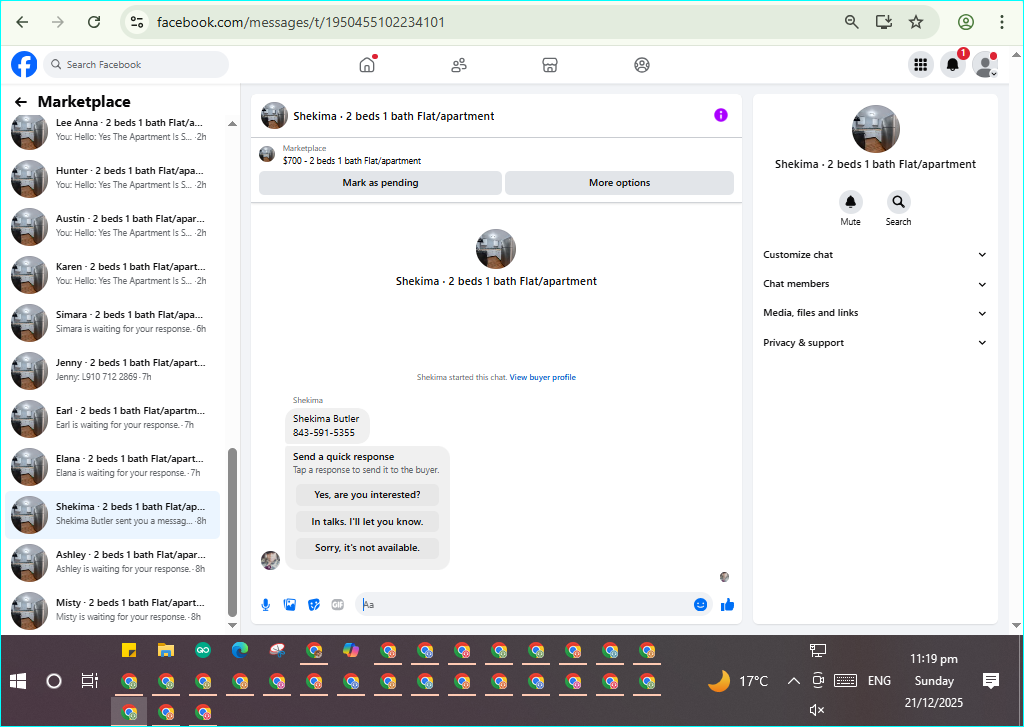1024x727 pixels.
Task: Open the Groups tab icon
Action: [x=642, y=65]
